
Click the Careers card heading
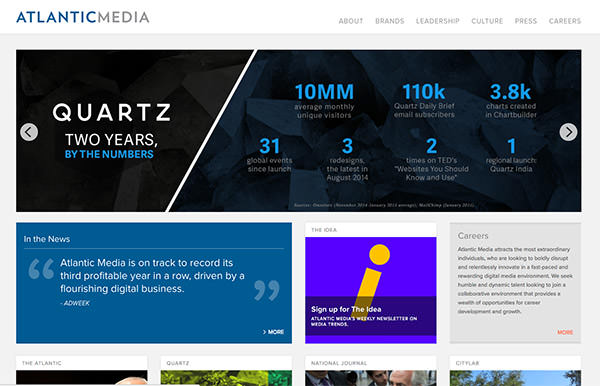pos(473,236)
